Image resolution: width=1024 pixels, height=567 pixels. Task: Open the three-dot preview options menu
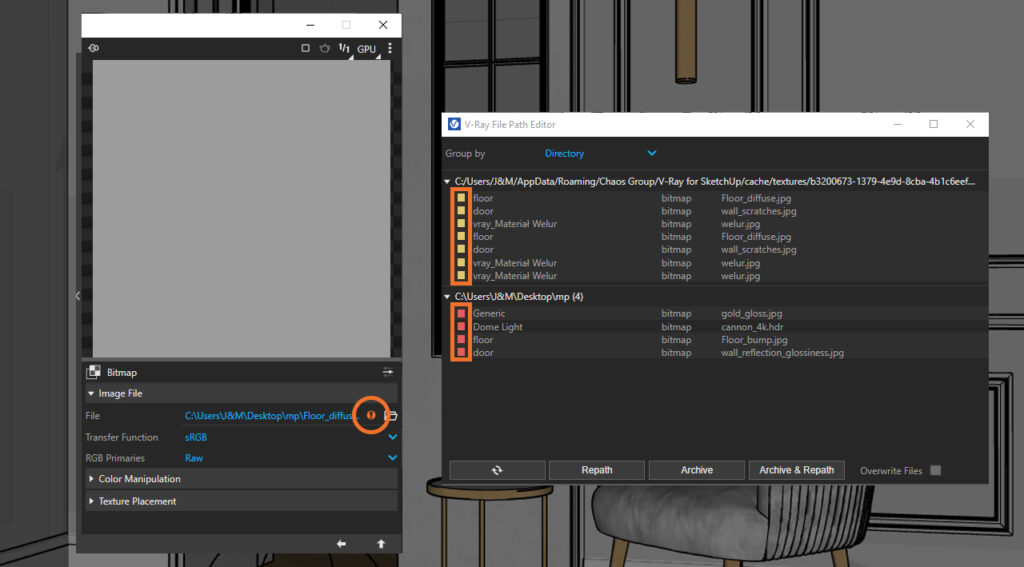coord(389,48)
